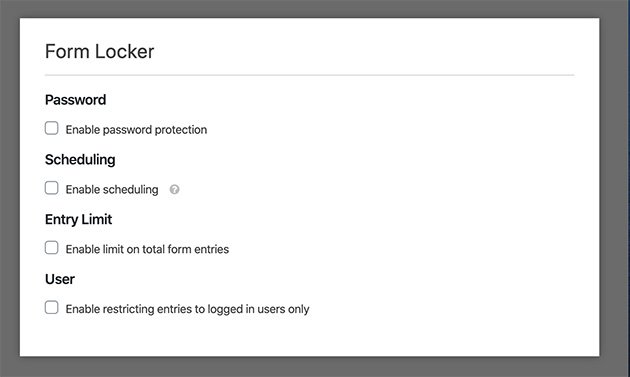Viewport: 630px width, 377px height.
Task: Enable limit on total form entries checkbox
Action: (51, 248)
